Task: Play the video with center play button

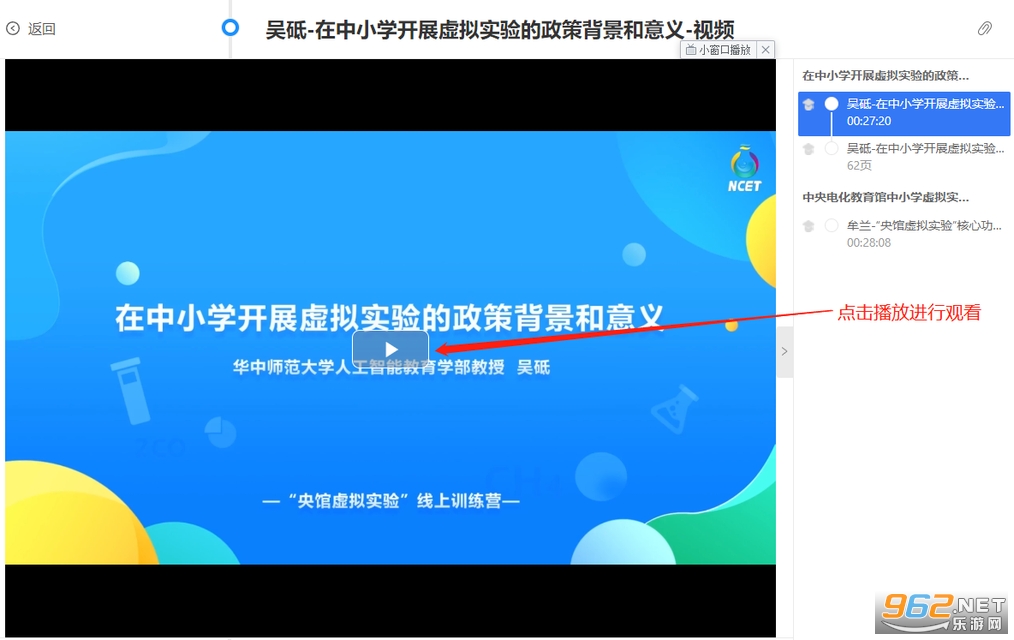Action: 390,350
